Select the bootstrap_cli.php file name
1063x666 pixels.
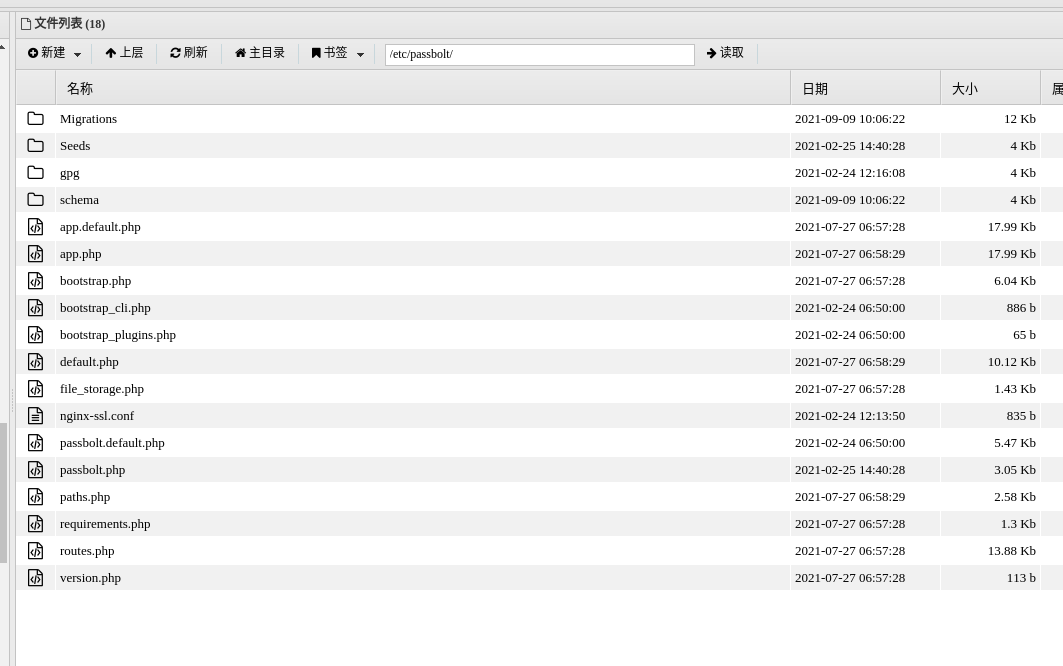[x=105, y=309]
